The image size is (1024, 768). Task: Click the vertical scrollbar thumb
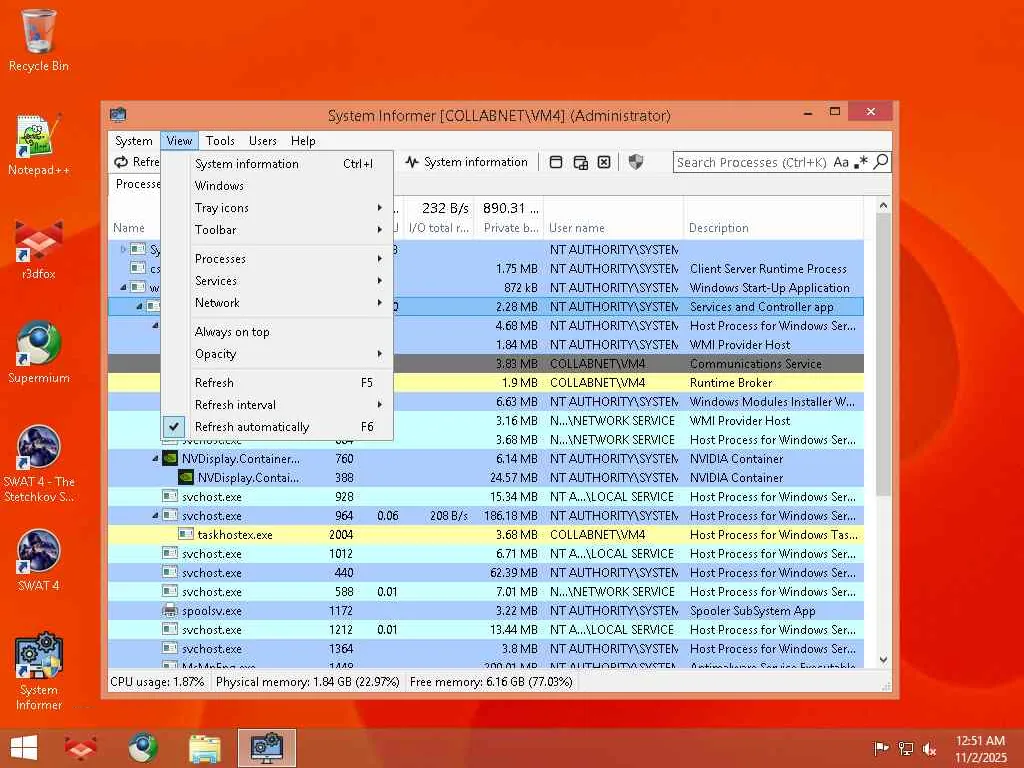(x=883, y=354)
